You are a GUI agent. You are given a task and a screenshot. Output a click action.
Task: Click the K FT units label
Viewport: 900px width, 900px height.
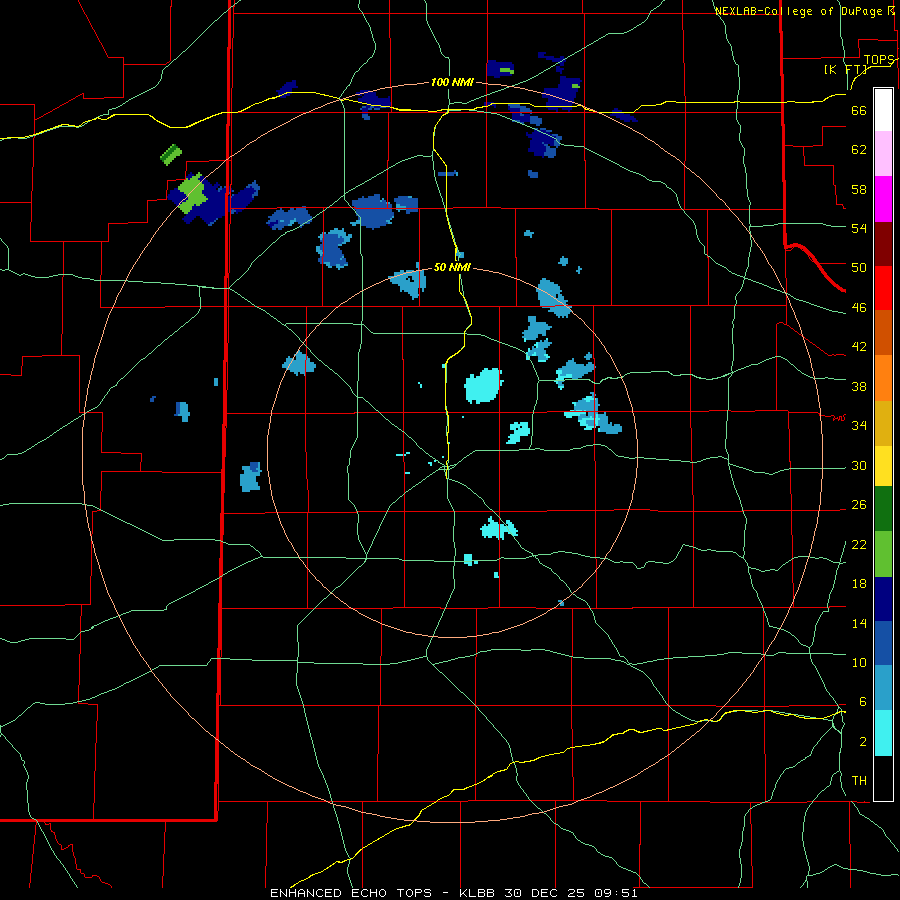845,69
